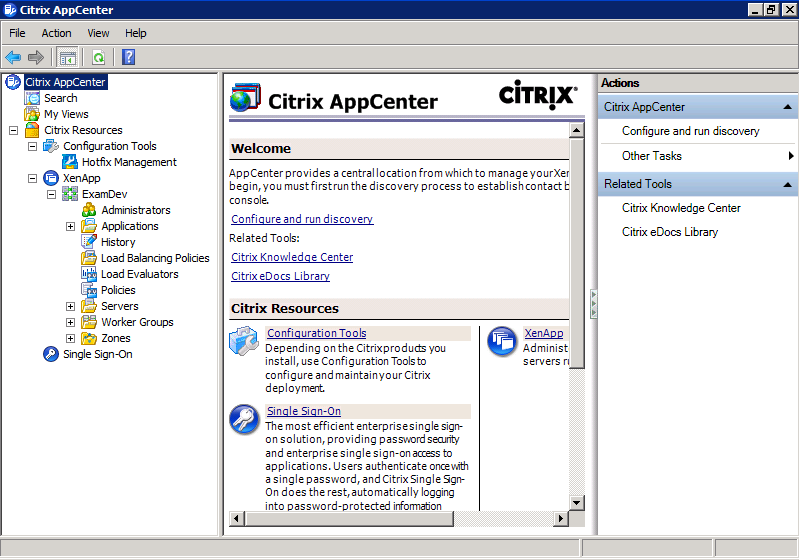The height and width of the screenshot is (560, 799).
Task: Click the Administrators icon in tree
Action: point(90,210)
